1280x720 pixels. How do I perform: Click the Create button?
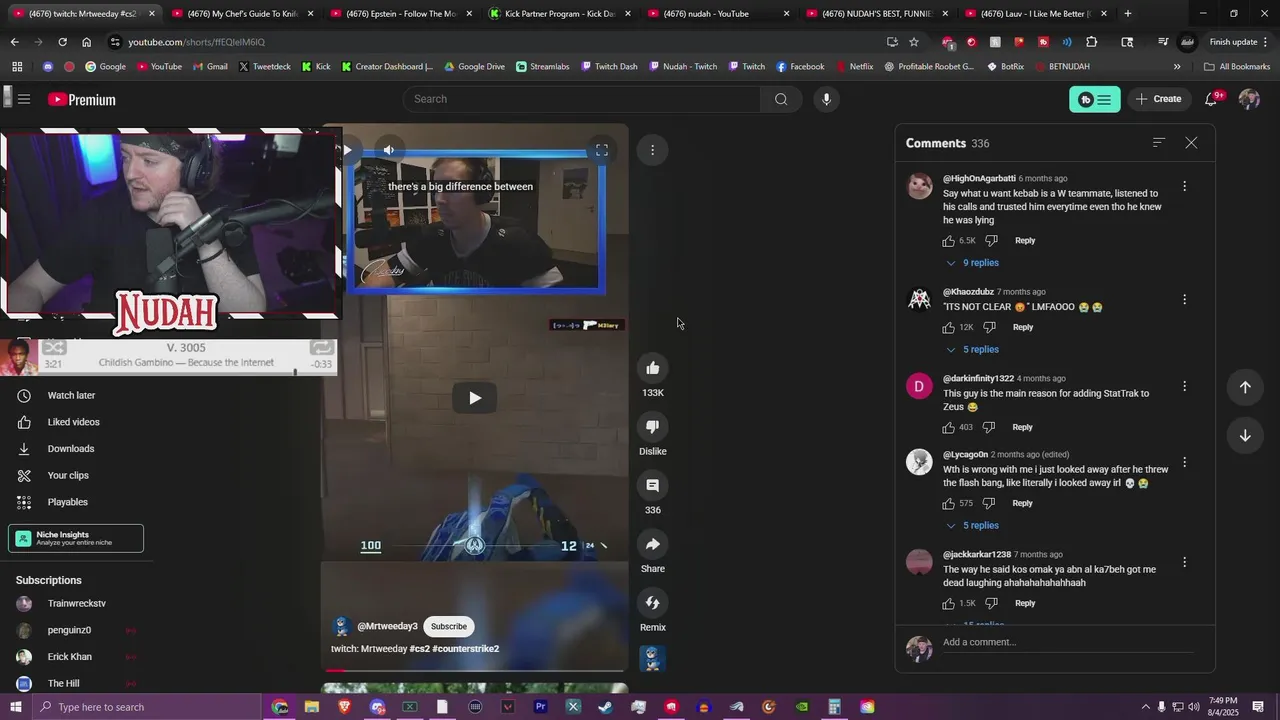[x=1159, y=99]
